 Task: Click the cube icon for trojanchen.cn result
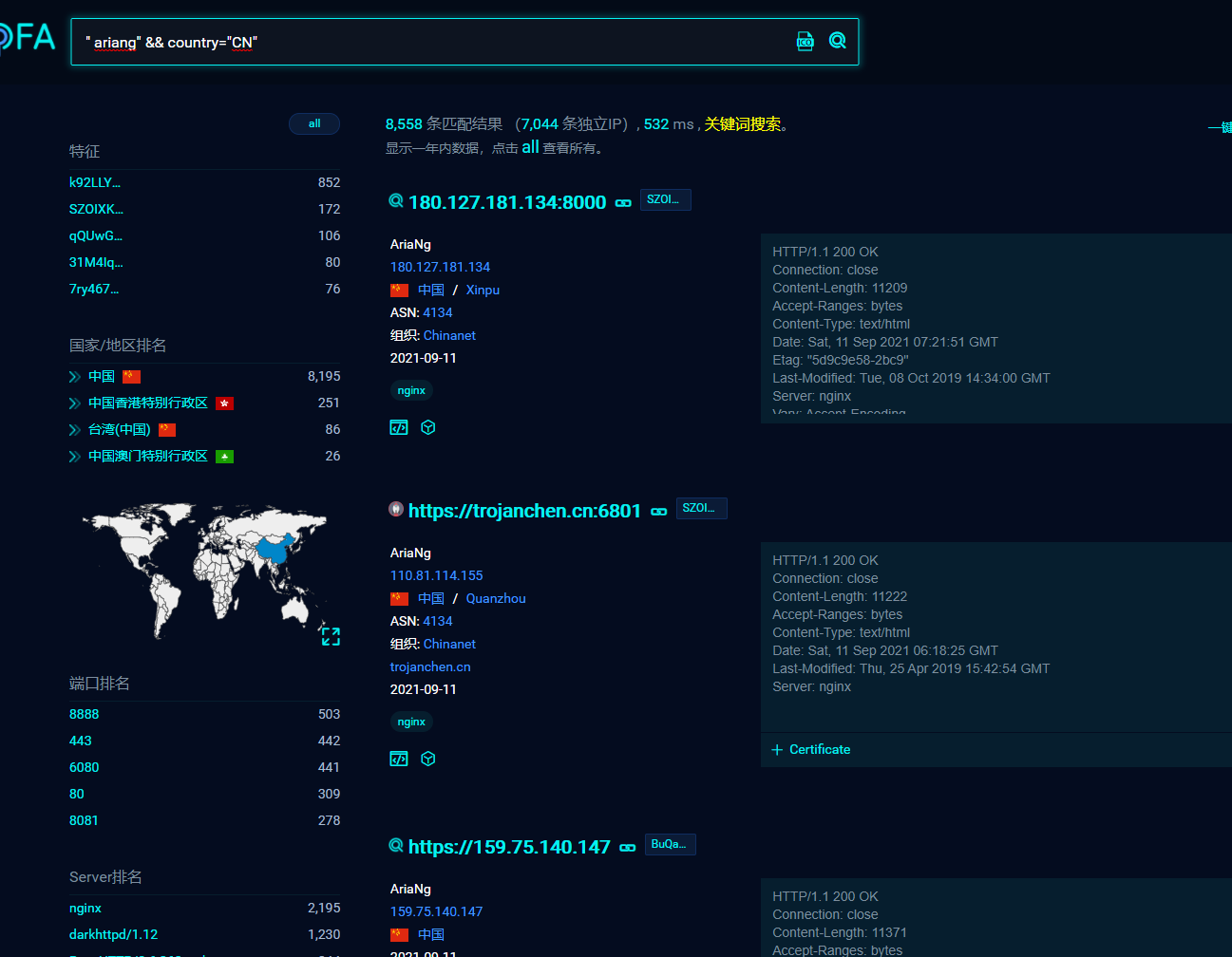[428, 759]
